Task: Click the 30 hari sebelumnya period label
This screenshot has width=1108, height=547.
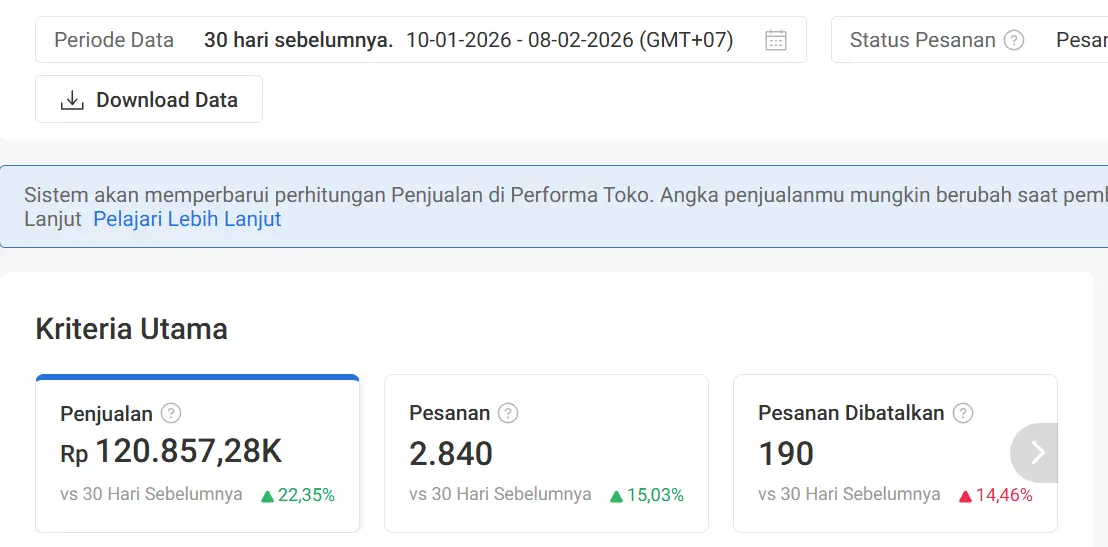Action: 298,40
